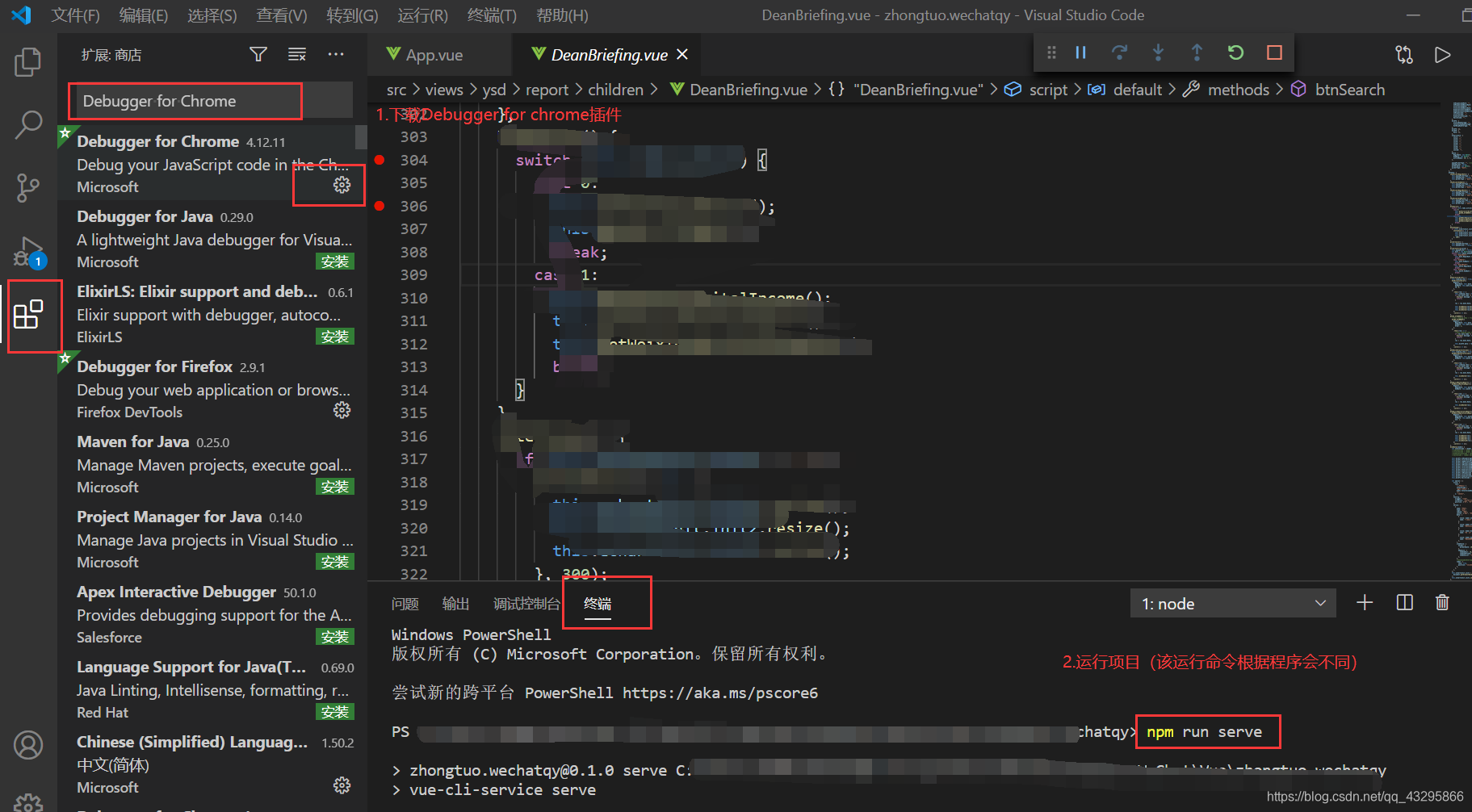Open the 编辑(E) menu

tap(144, 15)
